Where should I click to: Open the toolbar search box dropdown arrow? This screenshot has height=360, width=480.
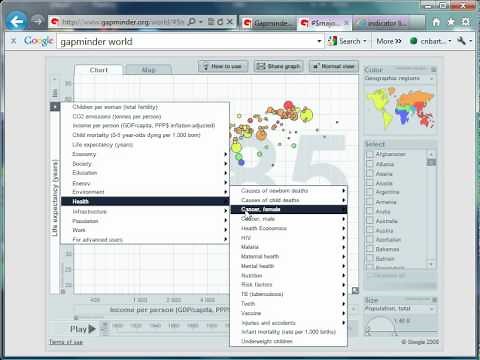[x=319, y=41]
